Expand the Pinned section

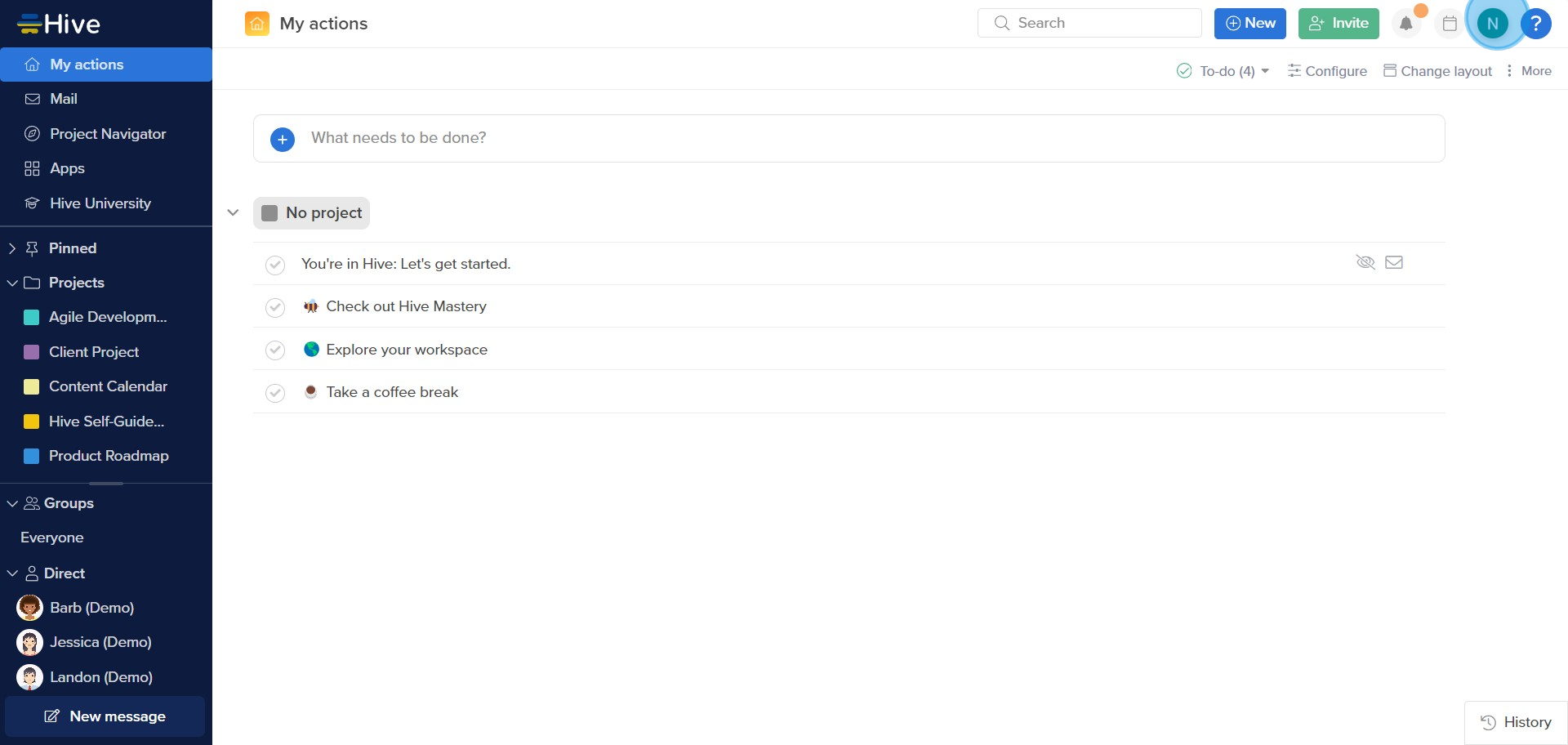[x=12, y=248]
